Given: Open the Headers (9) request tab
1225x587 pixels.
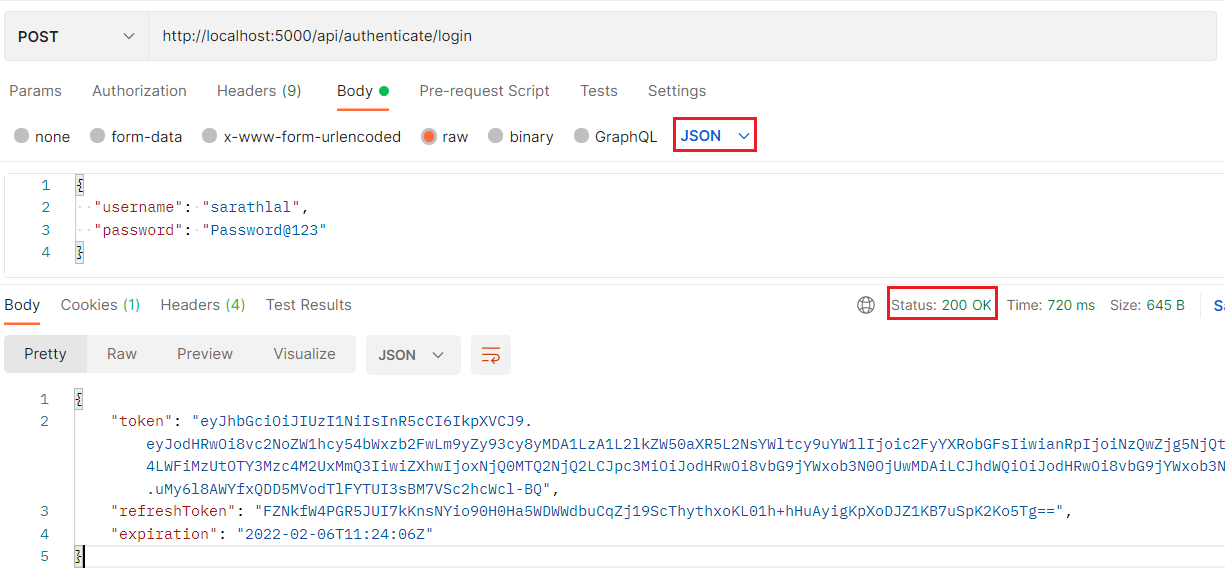Looking at the screenshot, I should tap(258, 91).
